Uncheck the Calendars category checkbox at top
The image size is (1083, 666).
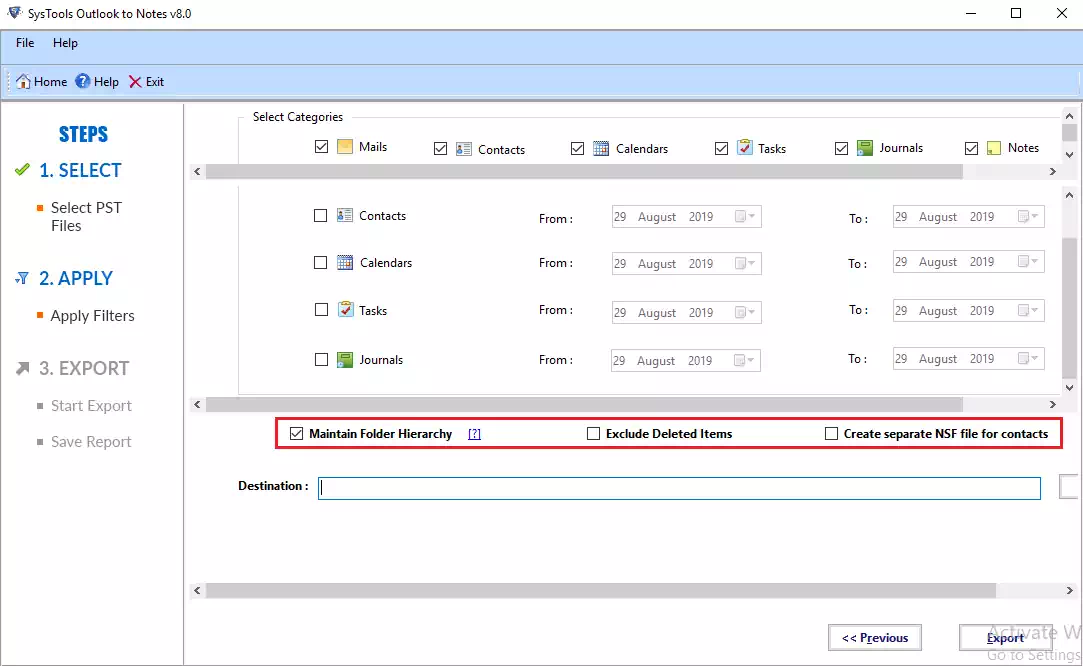pyautogui.click(x=577, y=149)
